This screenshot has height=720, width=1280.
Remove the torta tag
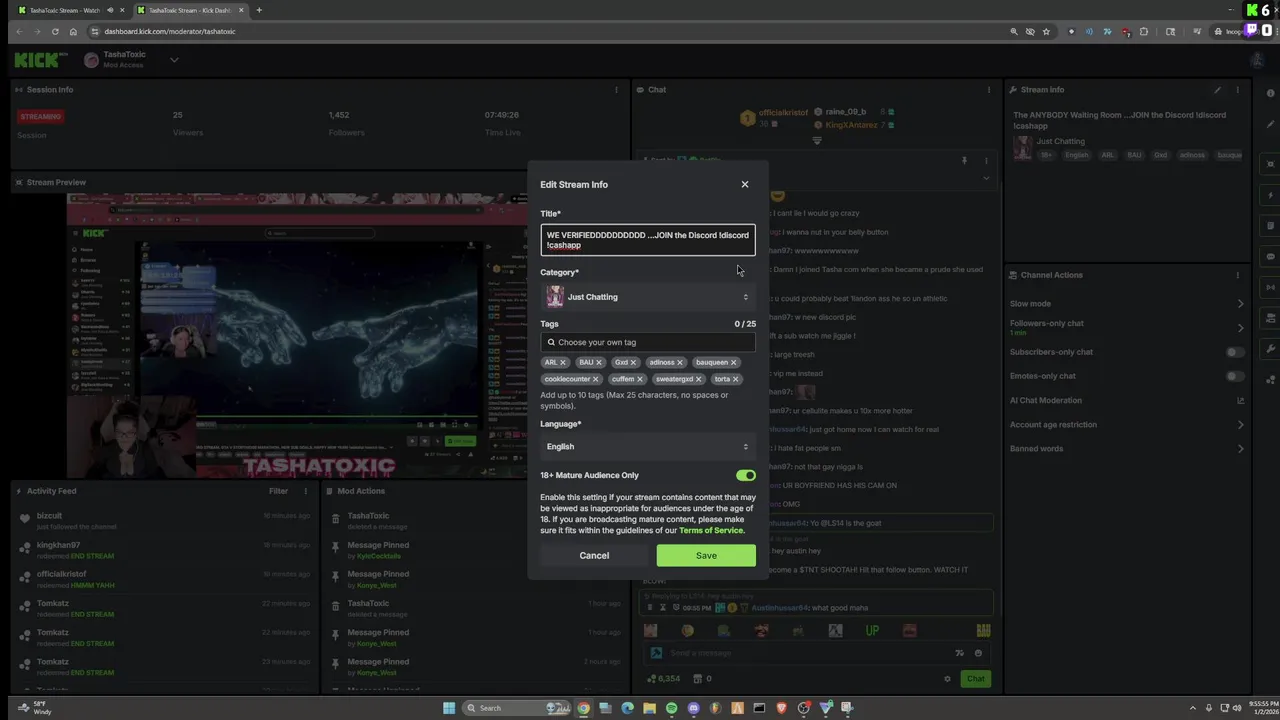click(736, 379)
